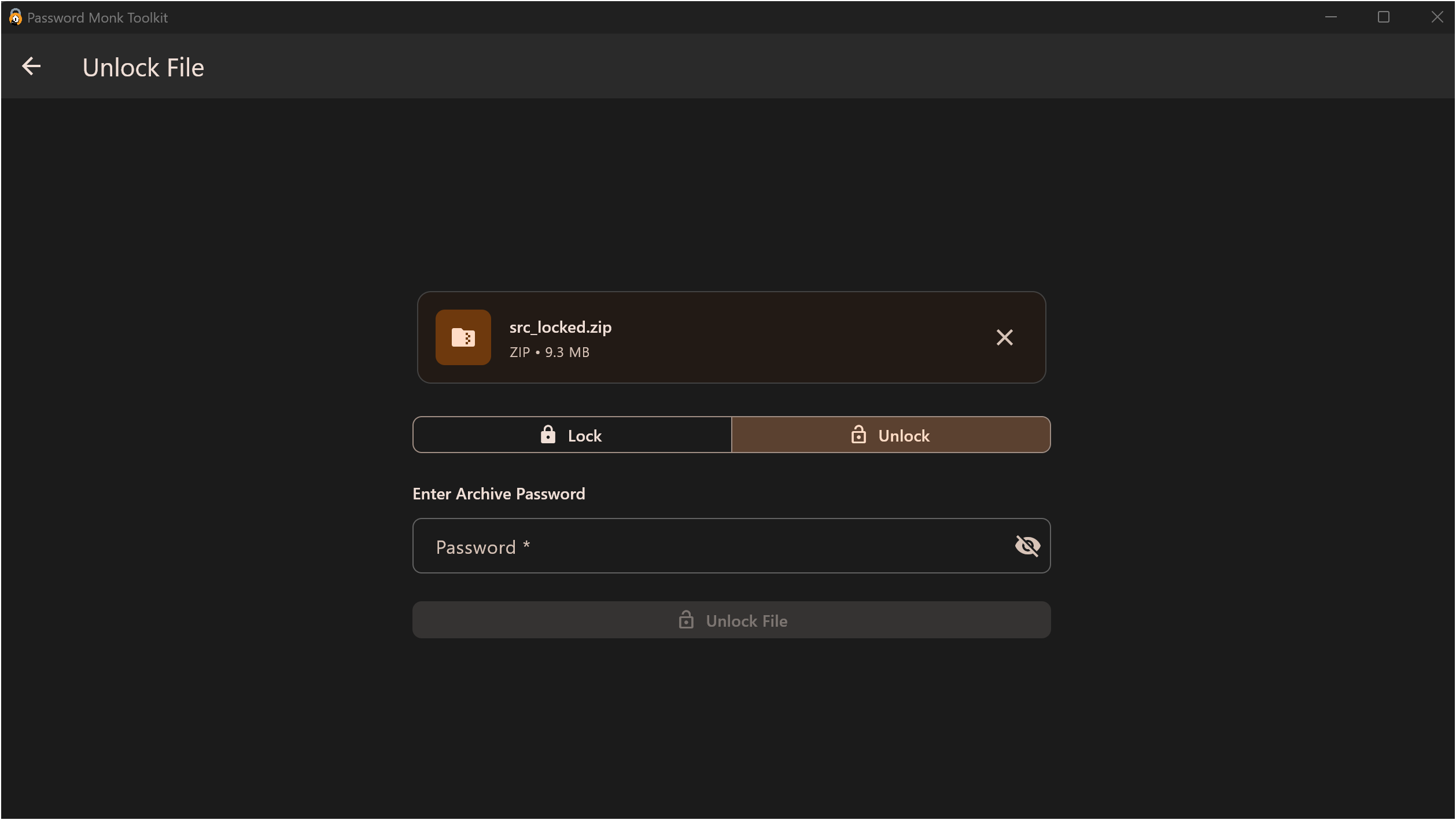This screenshot has height=820, width=1456.
Task: Select the src_locked.zip file card
Action: pos(731,338)
